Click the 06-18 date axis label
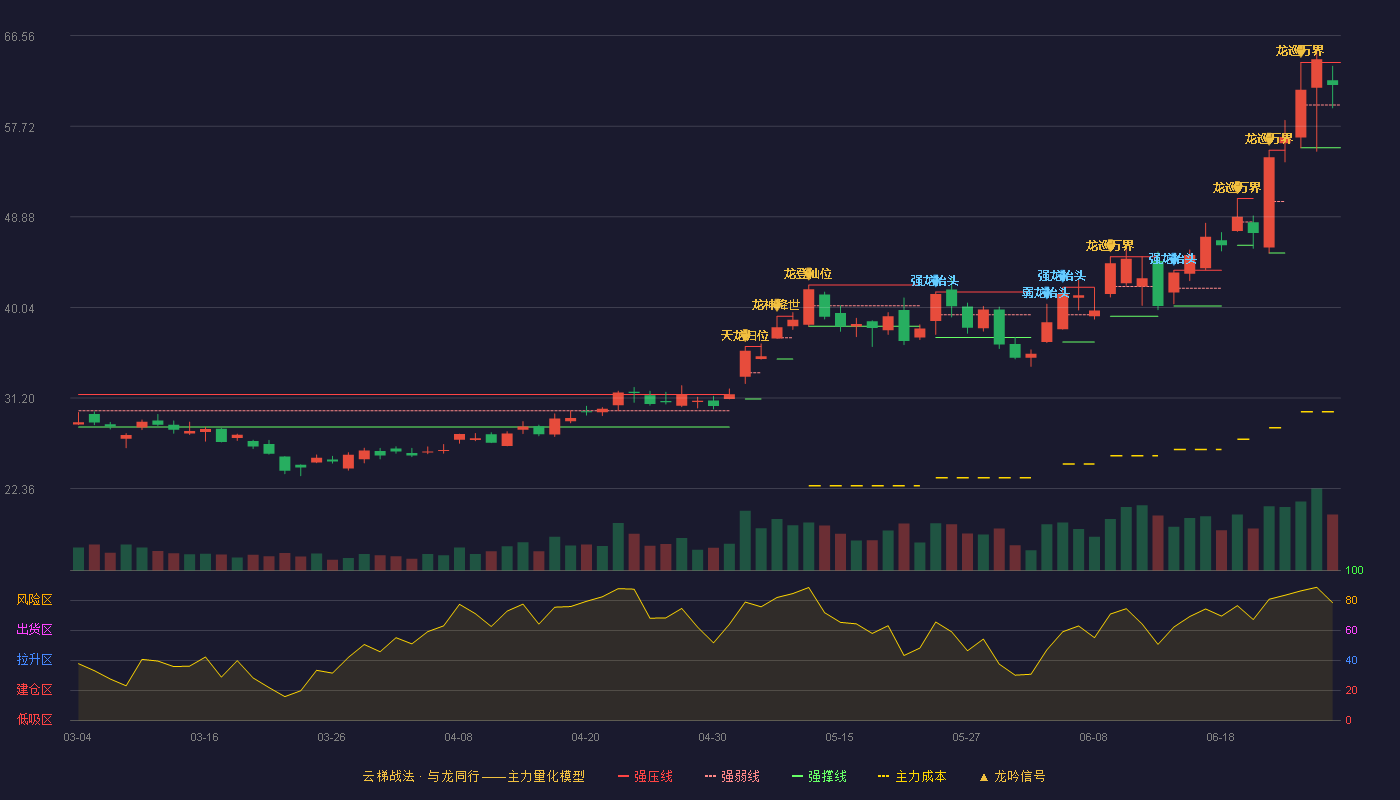The width and height of the screenshot is (1400, 800). [x=1220, y=737]
